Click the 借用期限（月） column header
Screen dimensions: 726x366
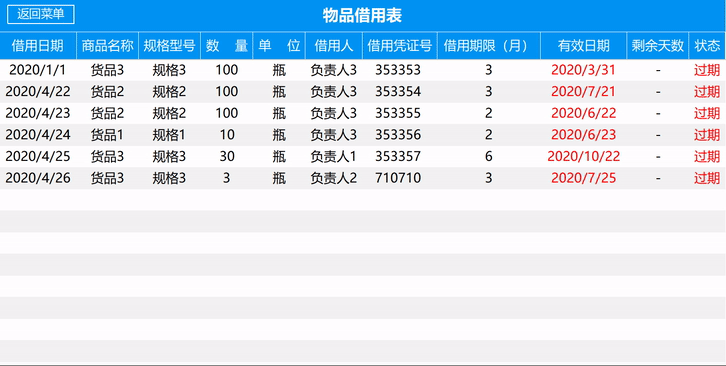[488, 45]
